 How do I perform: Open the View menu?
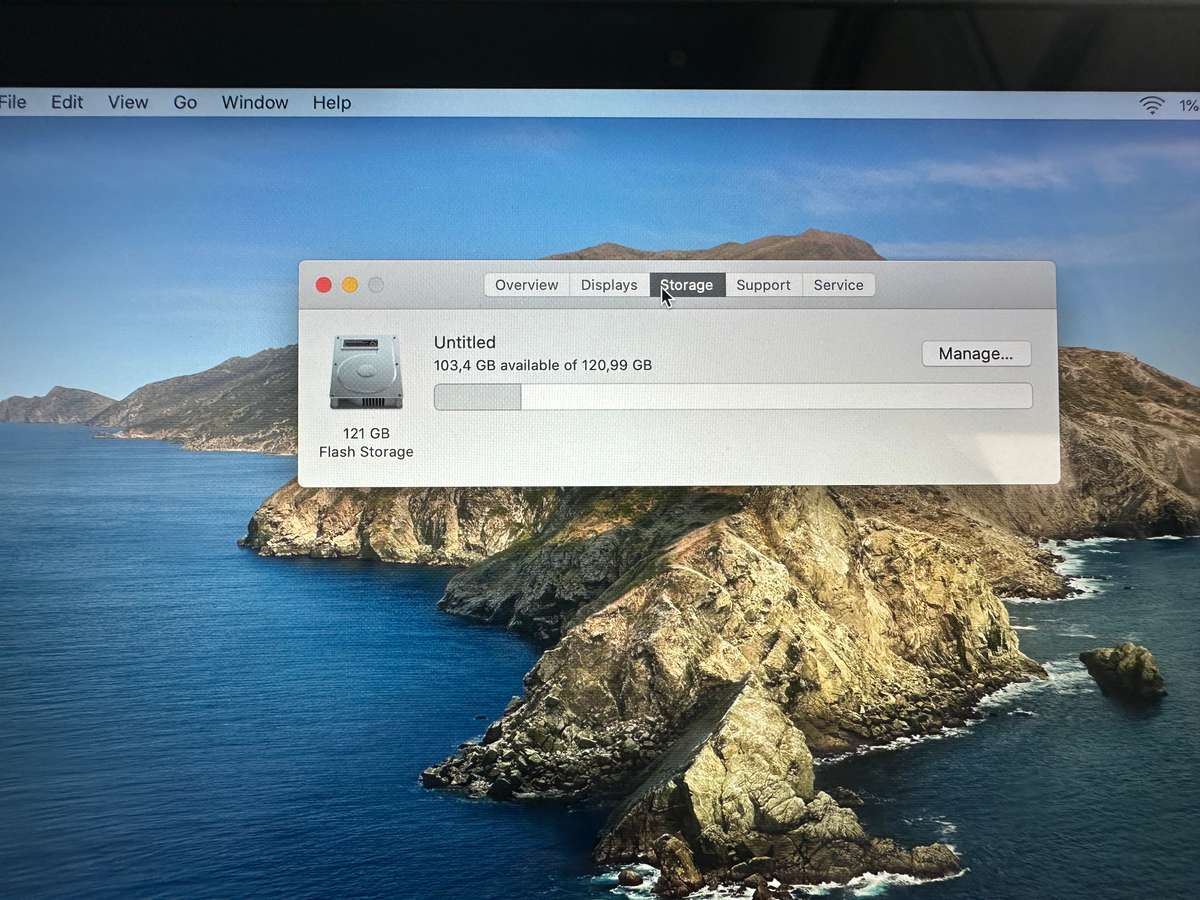[127, 102]
